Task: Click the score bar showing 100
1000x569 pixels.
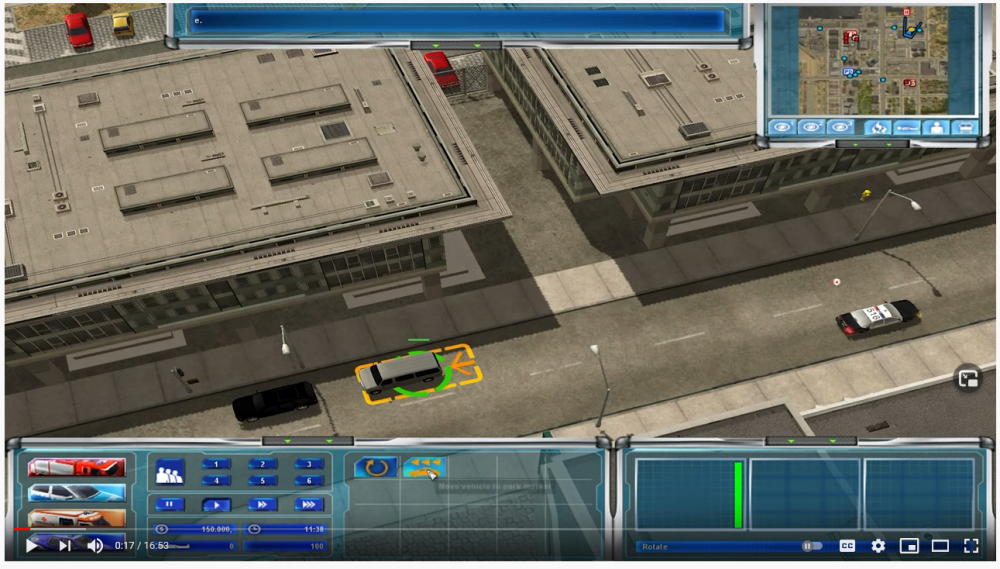Action: pos(286,546)
